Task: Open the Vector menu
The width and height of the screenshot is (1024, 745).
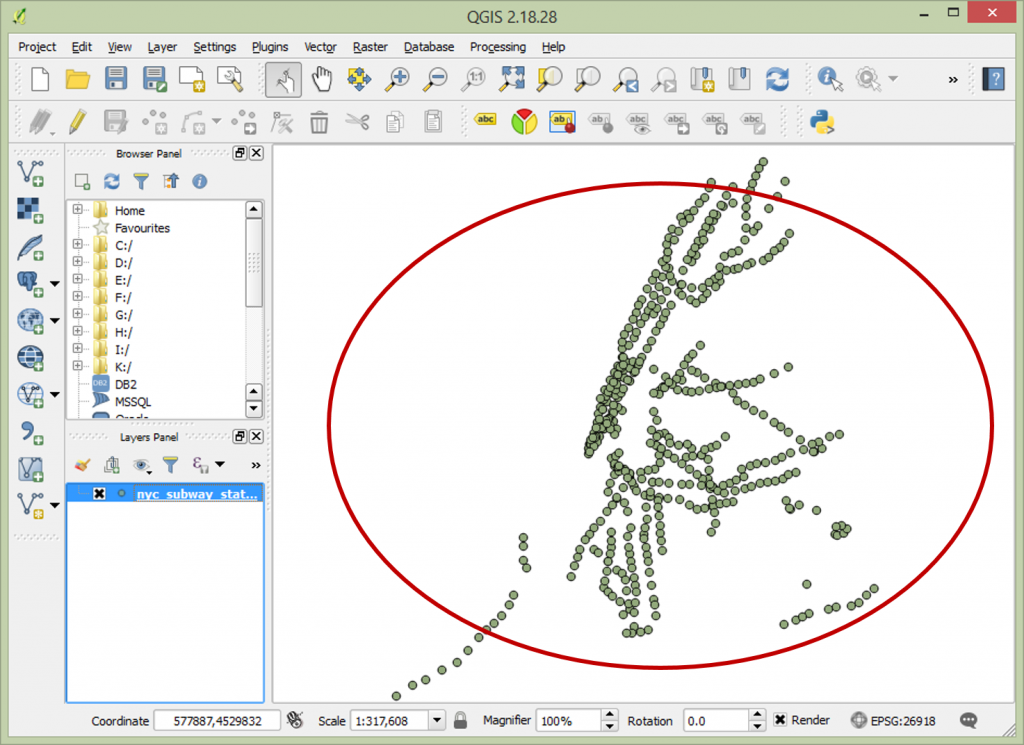Action: 320,47
